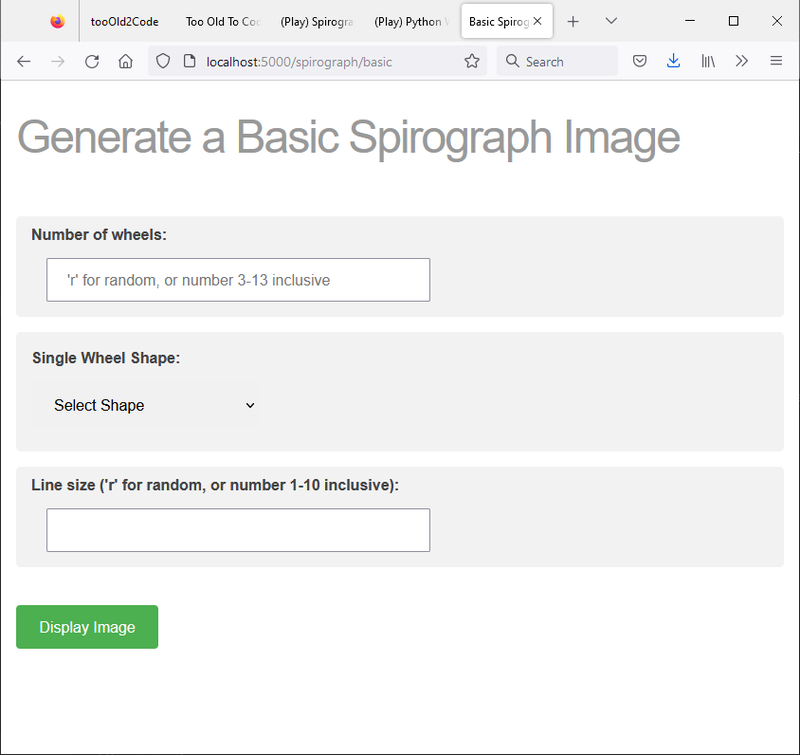Click the Line size input field
This screenshot has height=755, width=800.
click(x=238, y=530)
